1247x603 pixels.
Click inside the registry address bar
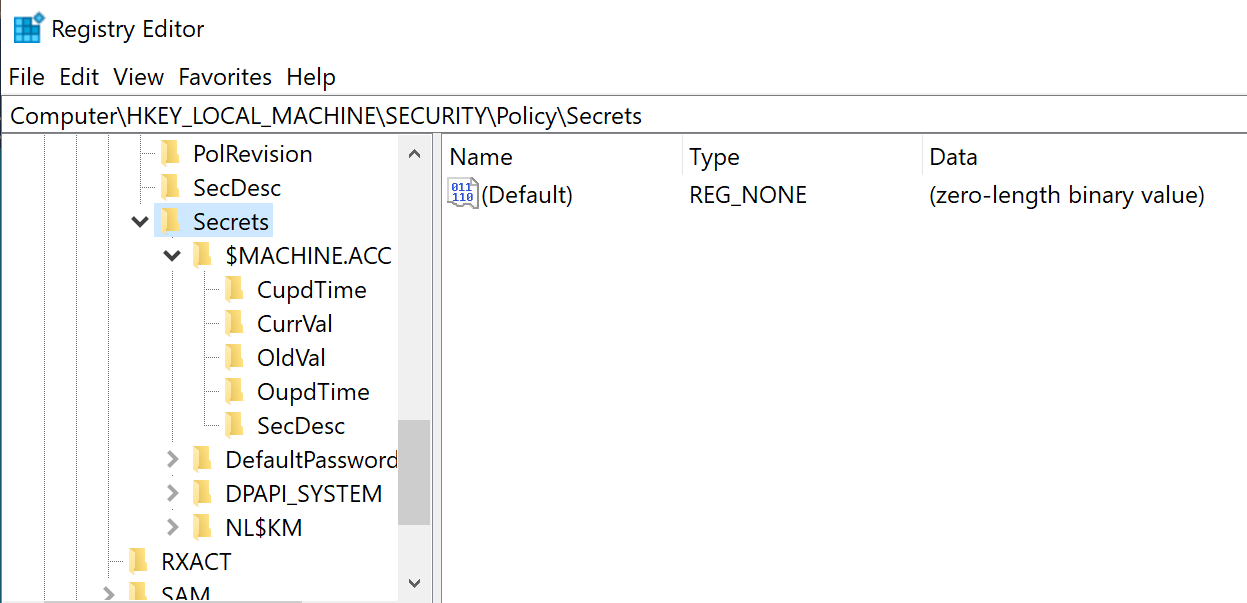click(x=400, y=115)
